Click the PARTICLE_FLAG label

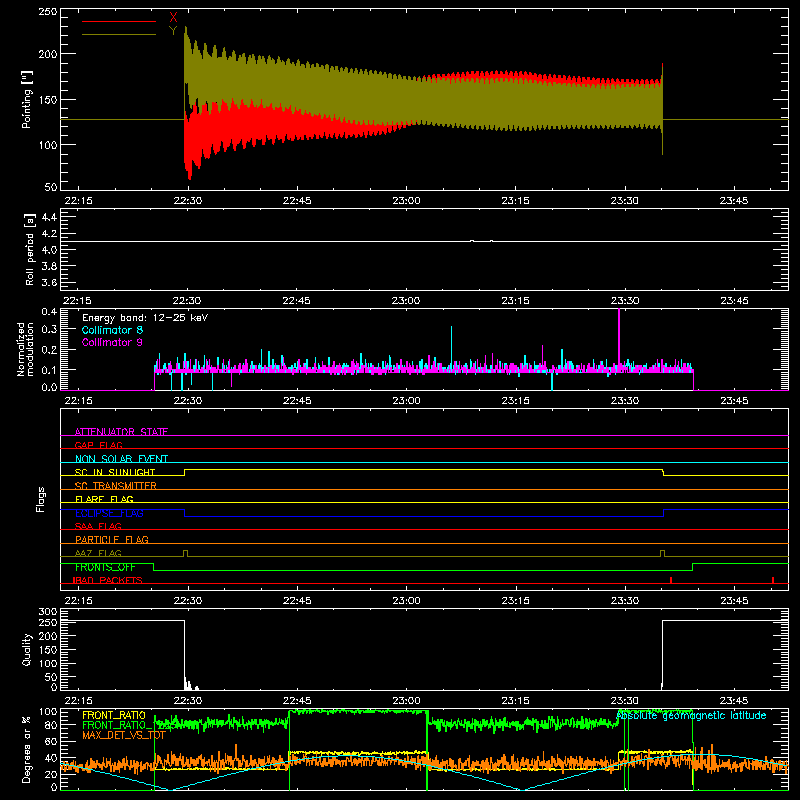tap(112, 539)
